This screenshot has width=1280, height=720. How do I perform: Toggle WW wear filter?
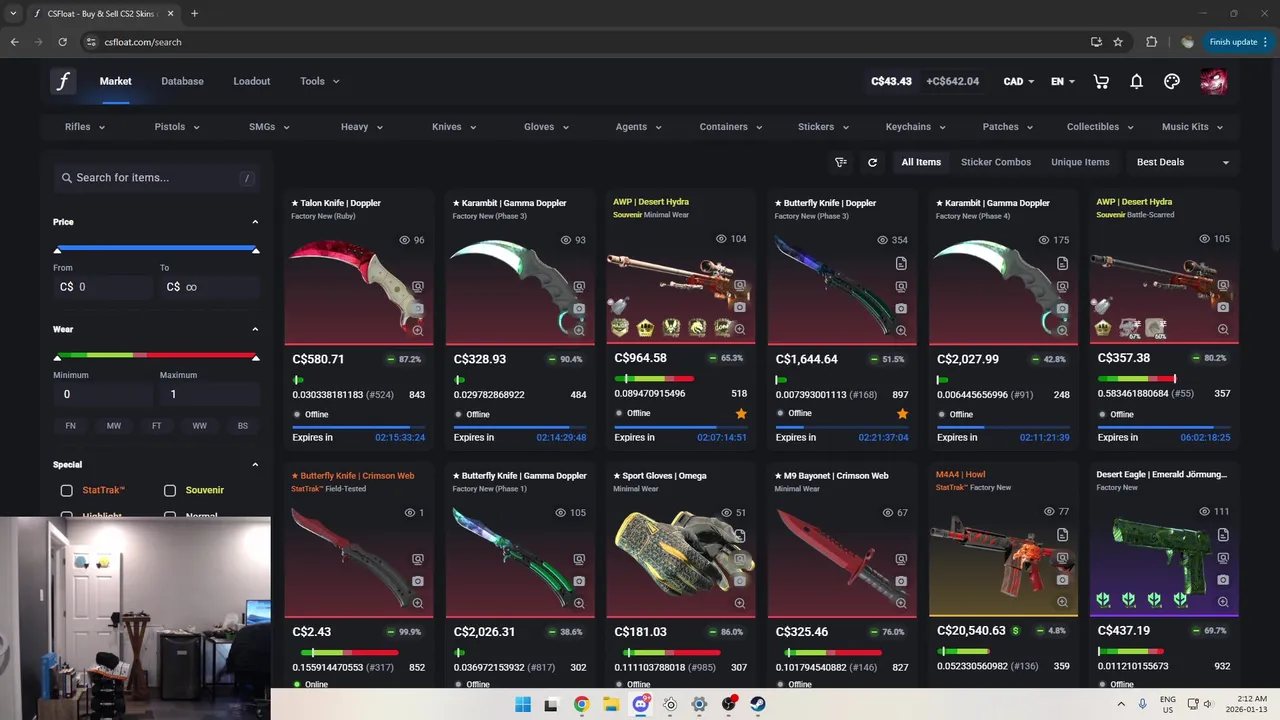(200, 426)
